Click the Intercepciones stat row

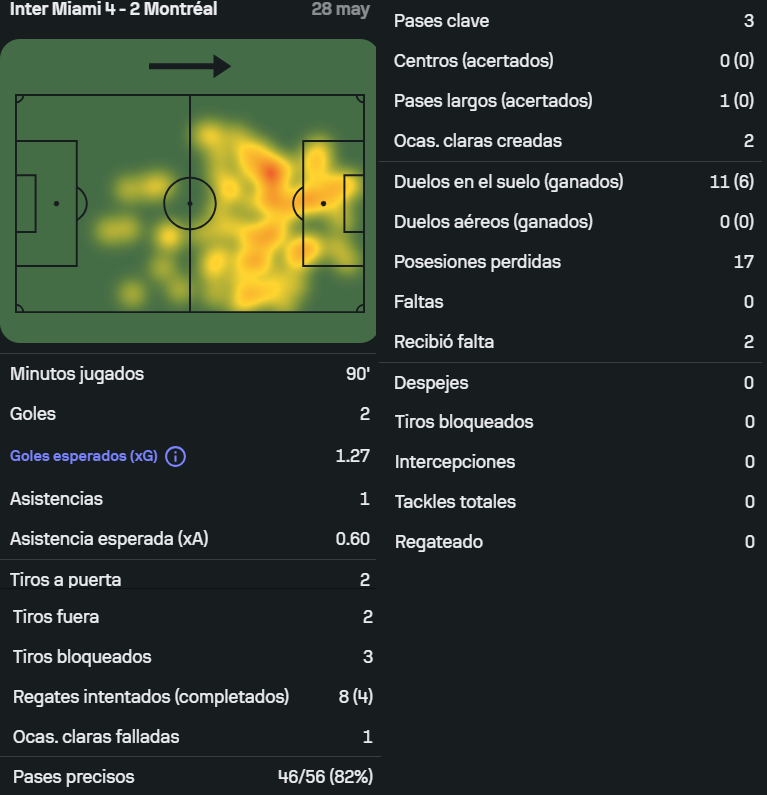[573, 462]
